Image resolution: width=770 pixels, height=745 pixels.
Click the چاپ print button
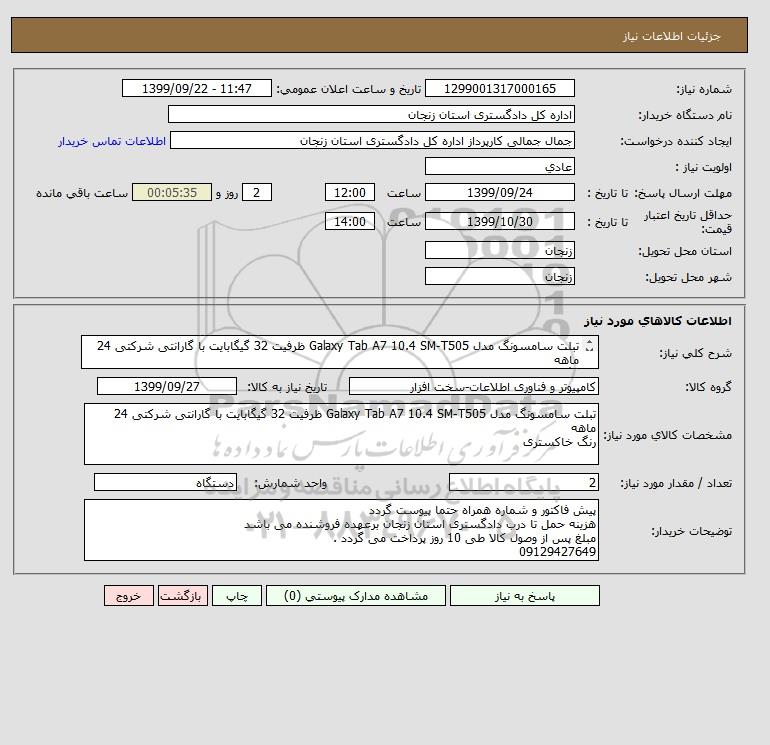click(237, 596)
